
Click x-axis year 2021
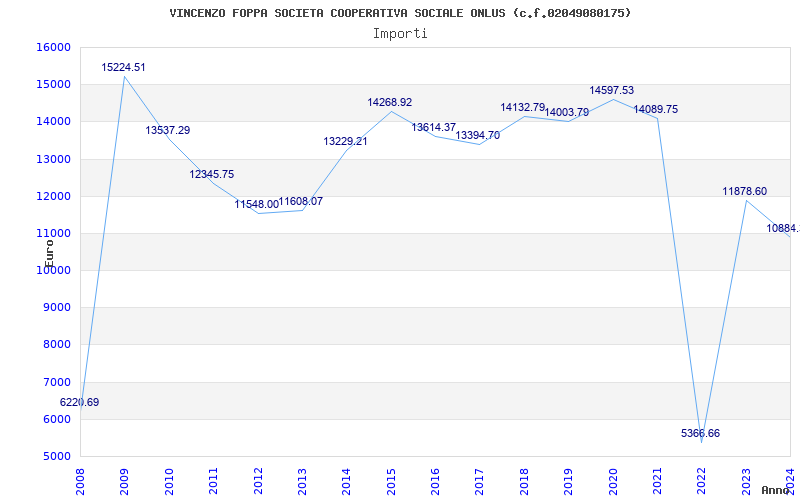657,481
